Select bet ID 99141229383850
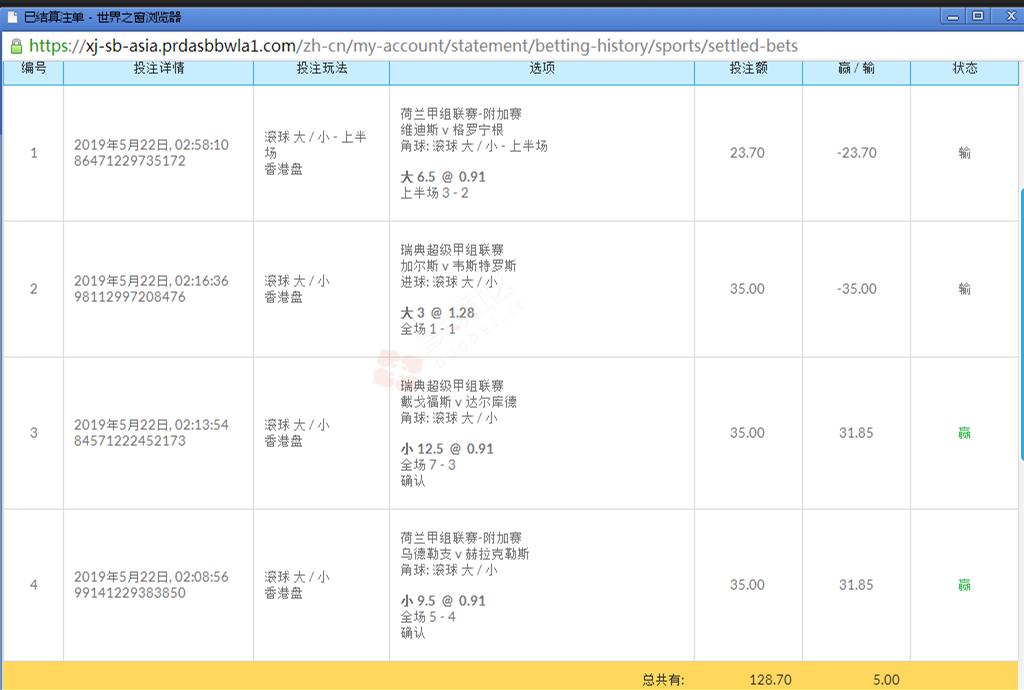This screenshot has width=1024, height=690. click(x=129, y=593)
